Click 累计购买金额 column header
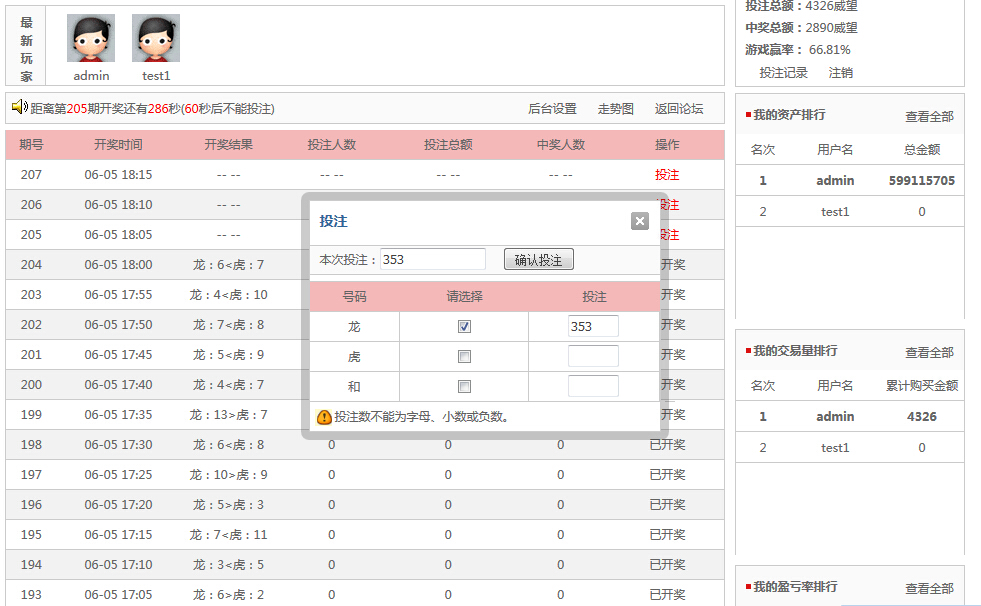981x606 pixels. click(922, 385)
